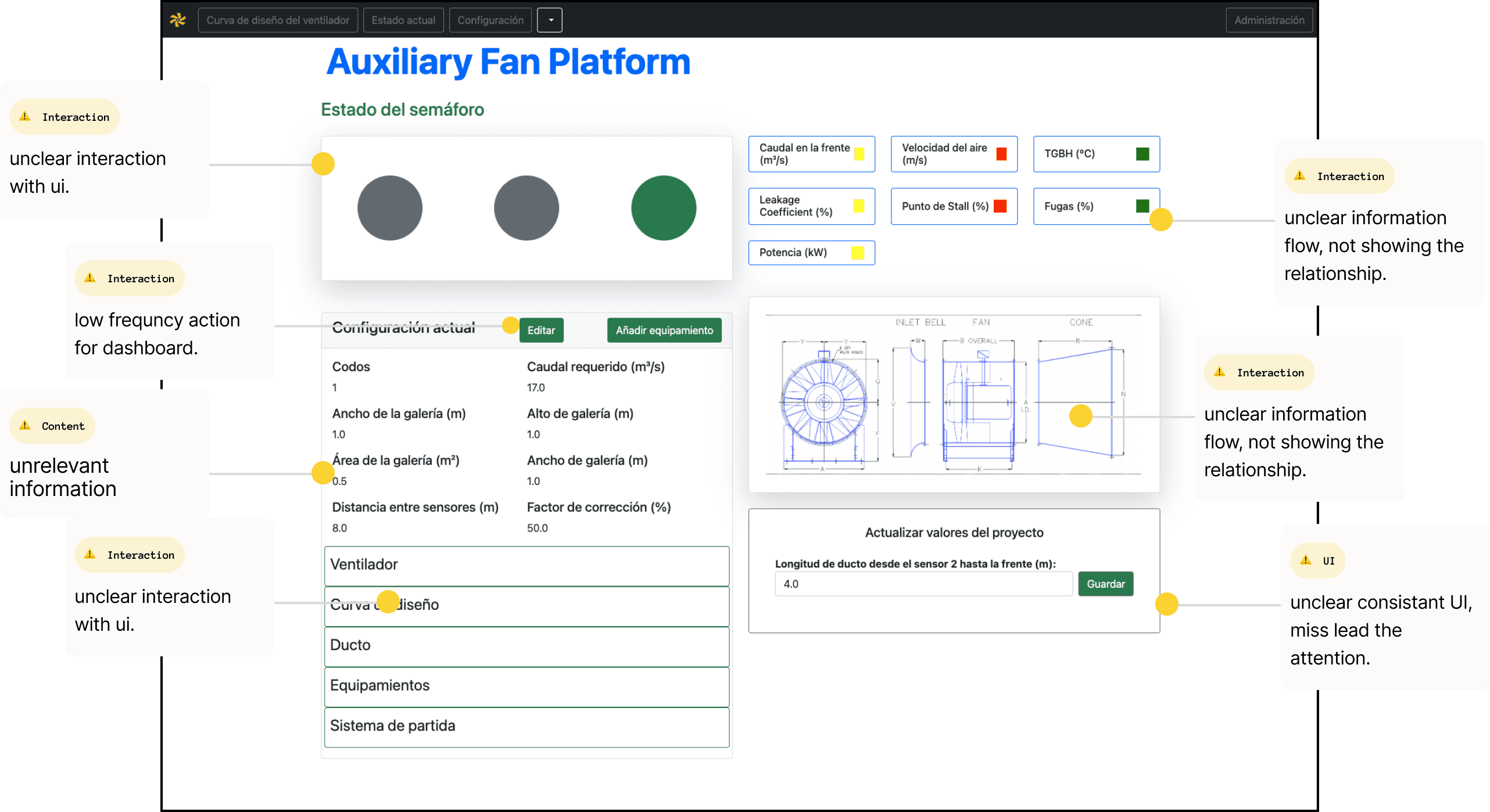Click red swatch on Velocidad del aire card
The image size is (1490, 812).
(x=1001, y=154)
